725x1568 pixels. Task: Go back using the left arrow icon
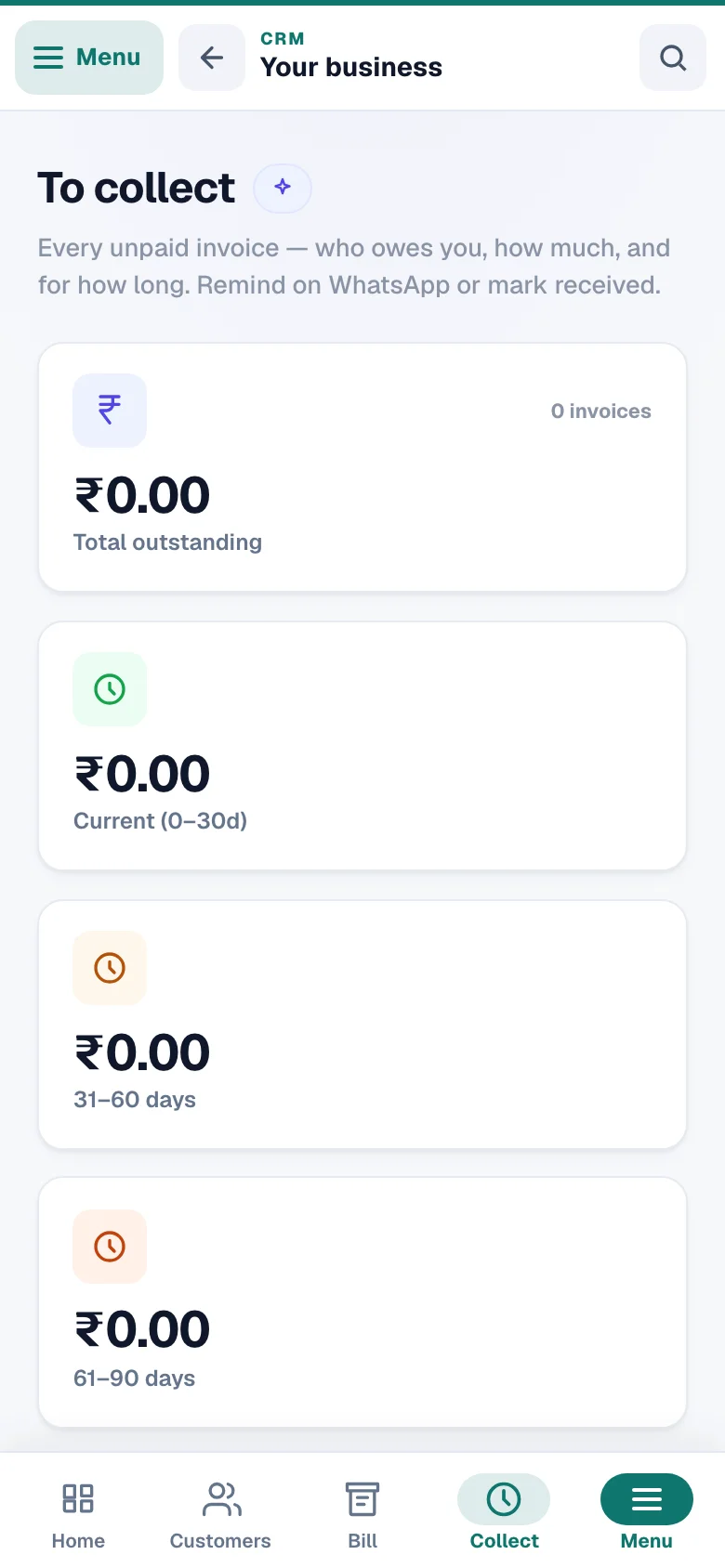coord(212,58)
